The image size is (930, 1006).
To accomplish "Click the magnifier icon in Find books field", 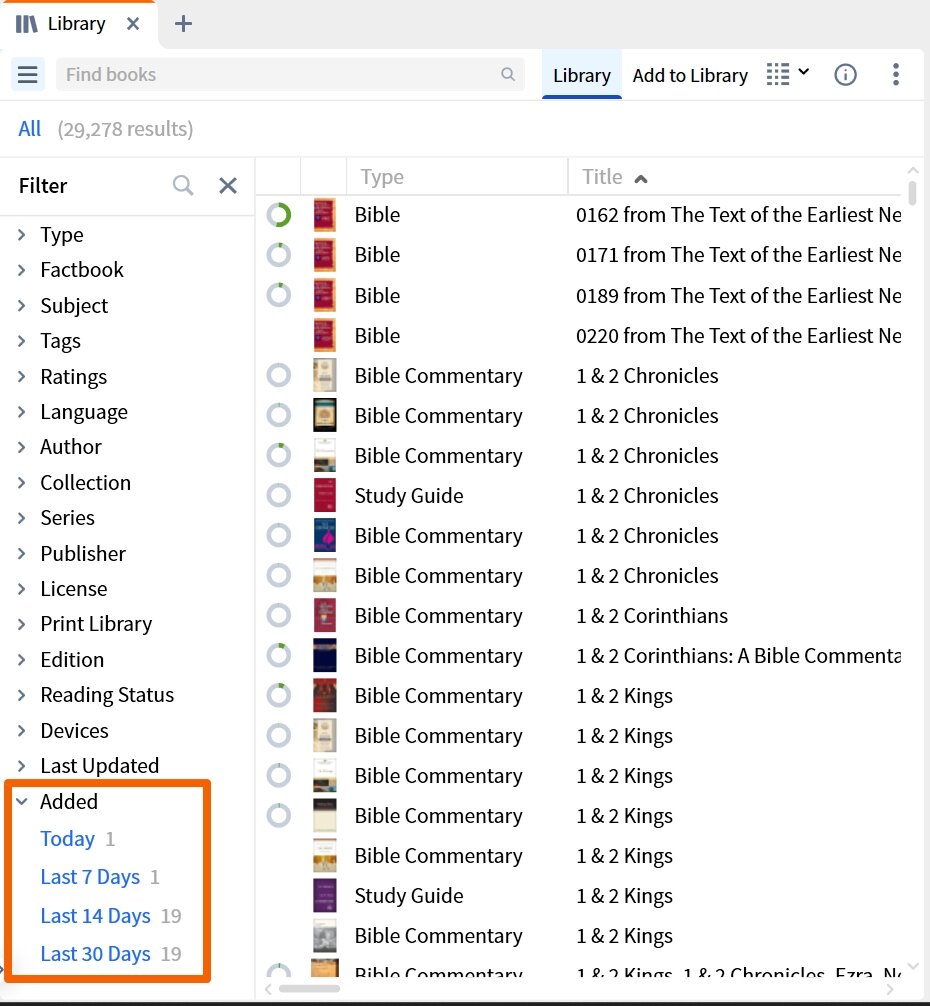I will point(508,74).
